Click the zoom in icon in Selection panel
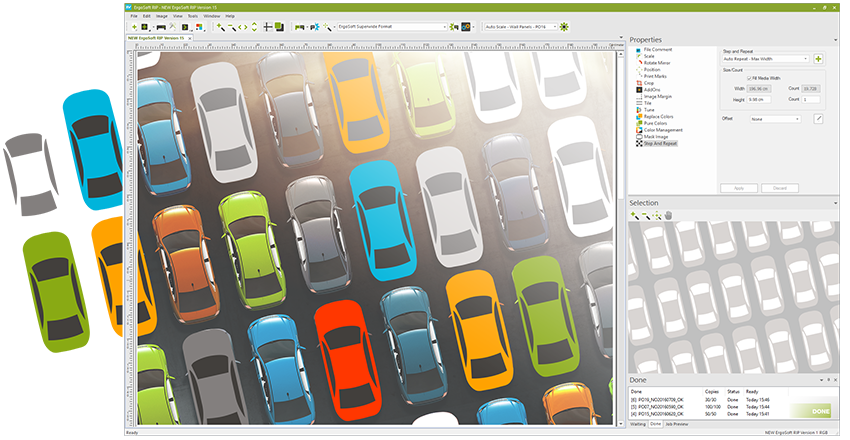The height and width of the screenshot is (440, 850). [635, 215]
